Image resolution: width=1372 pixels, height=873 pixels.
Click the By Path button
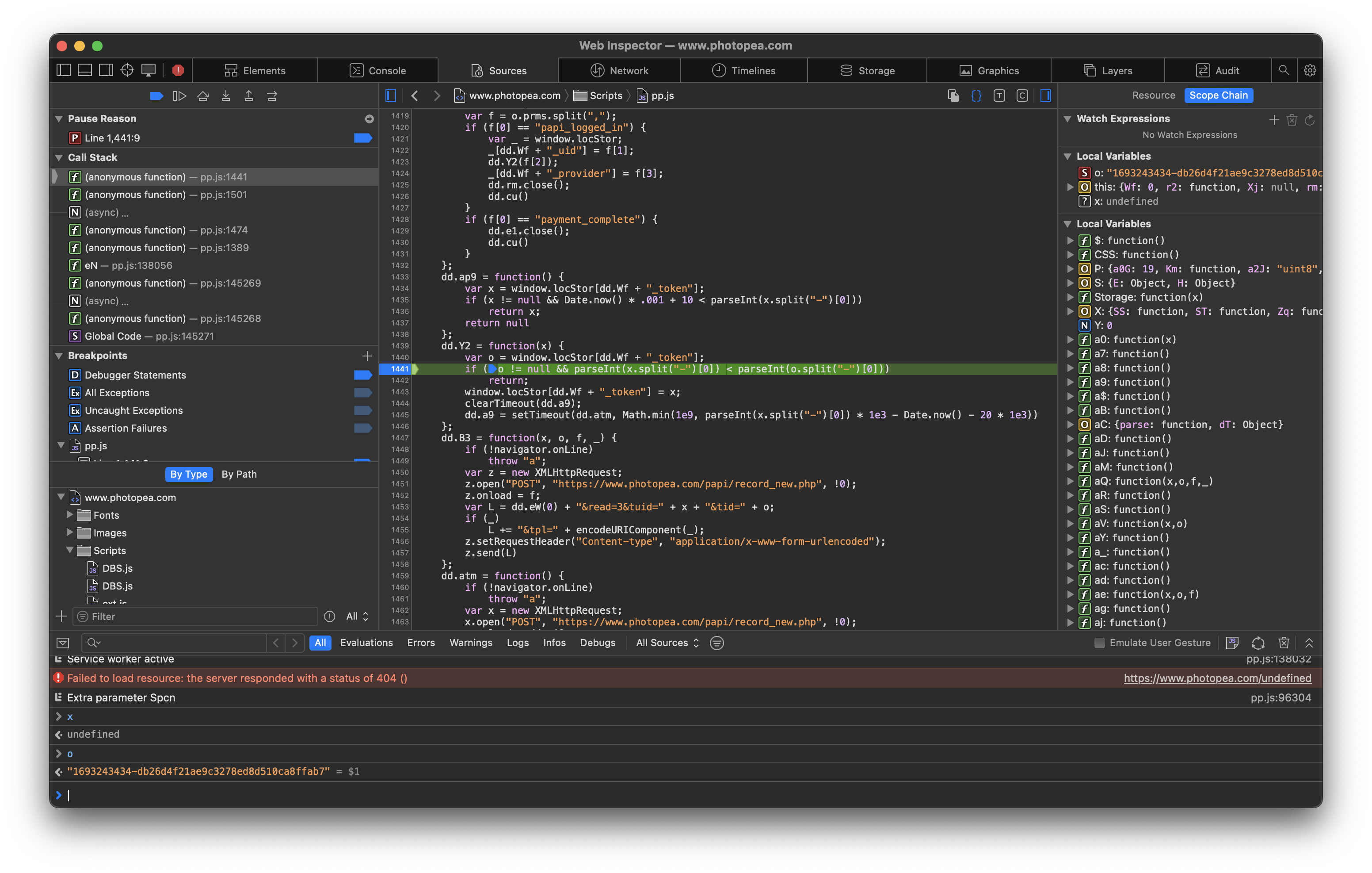coord(239,474)
